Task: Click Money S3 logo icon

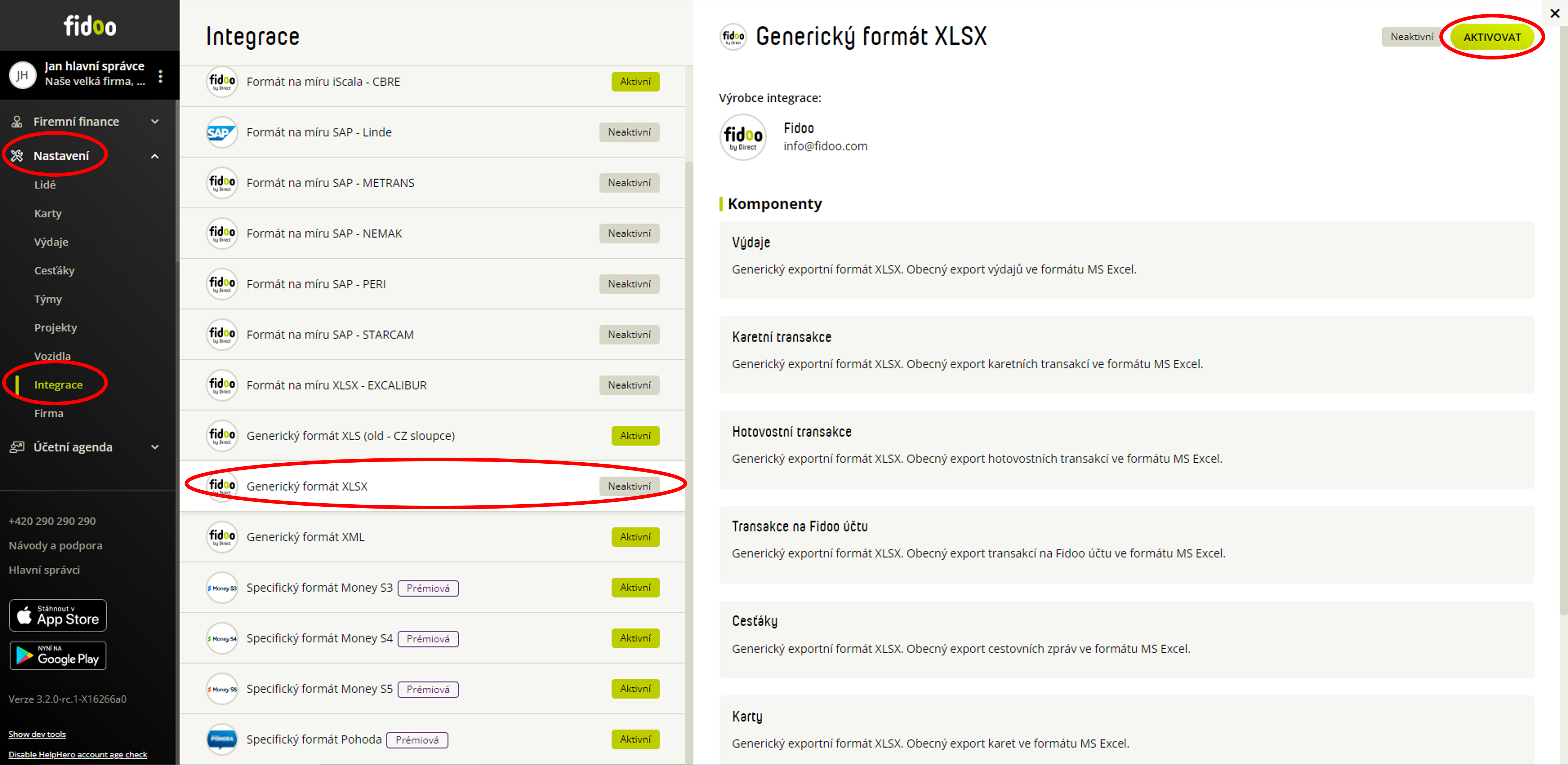Action: (x=222, y=587)
